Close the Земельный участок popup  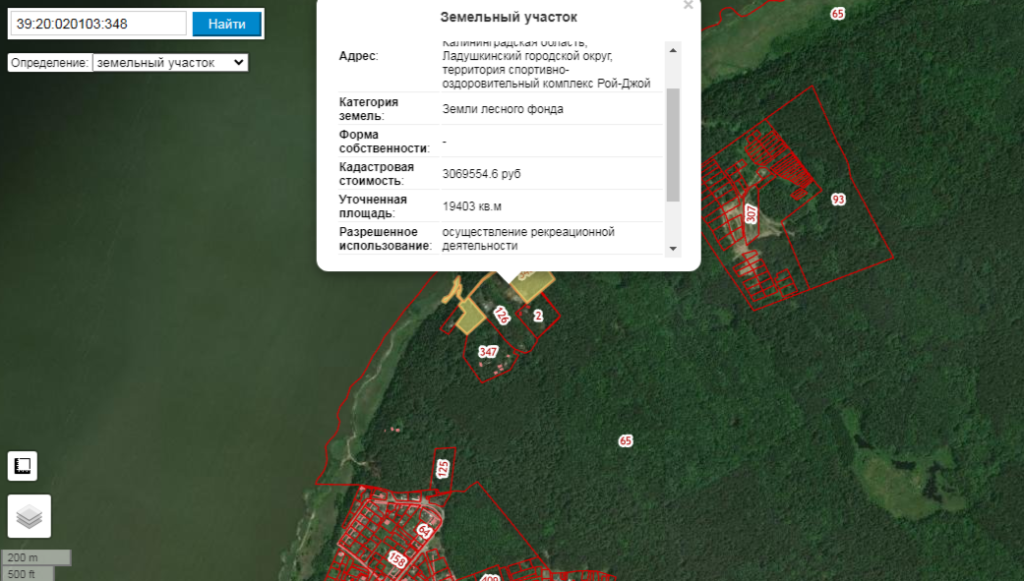(x=688, y=5)
